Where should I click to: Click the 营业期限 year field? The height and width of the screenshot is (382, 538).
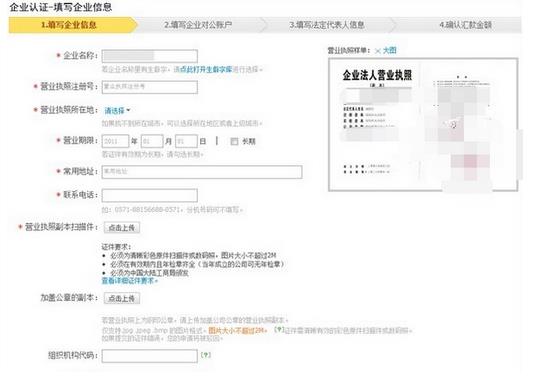tap(115, 141)
